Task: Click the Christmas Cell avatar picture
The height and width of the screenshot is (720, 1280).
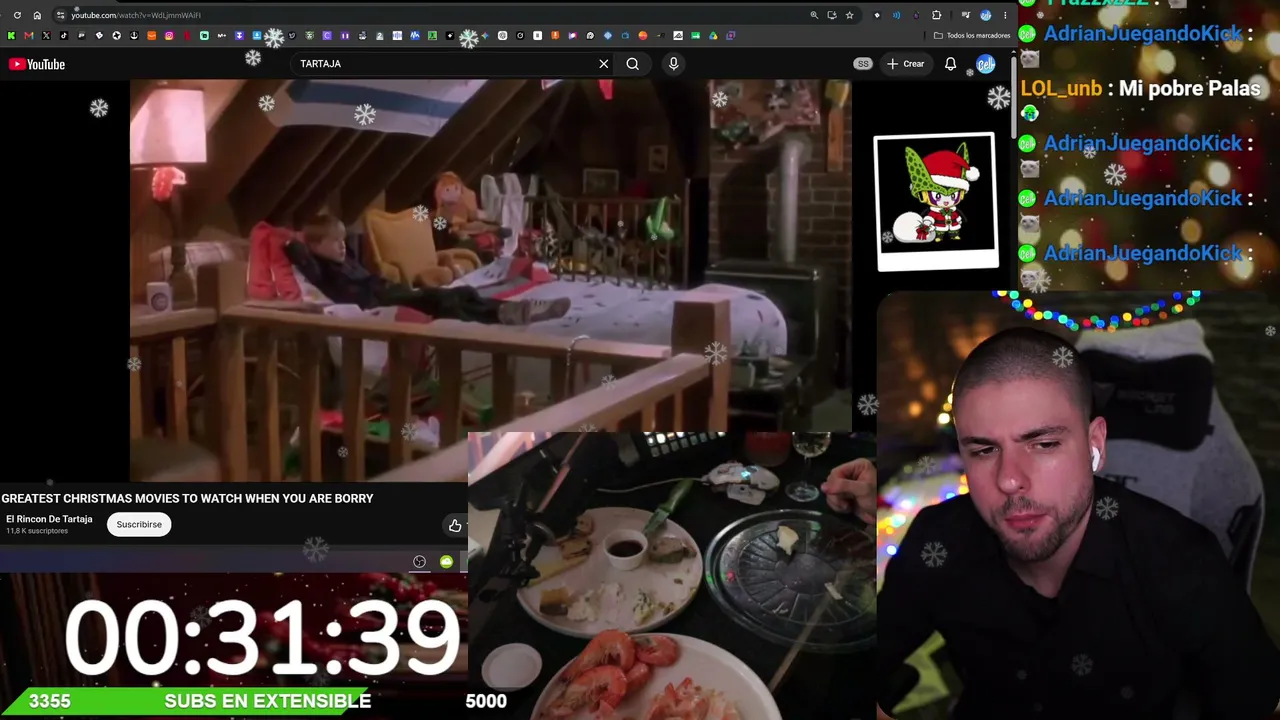Action: point(936,201)
